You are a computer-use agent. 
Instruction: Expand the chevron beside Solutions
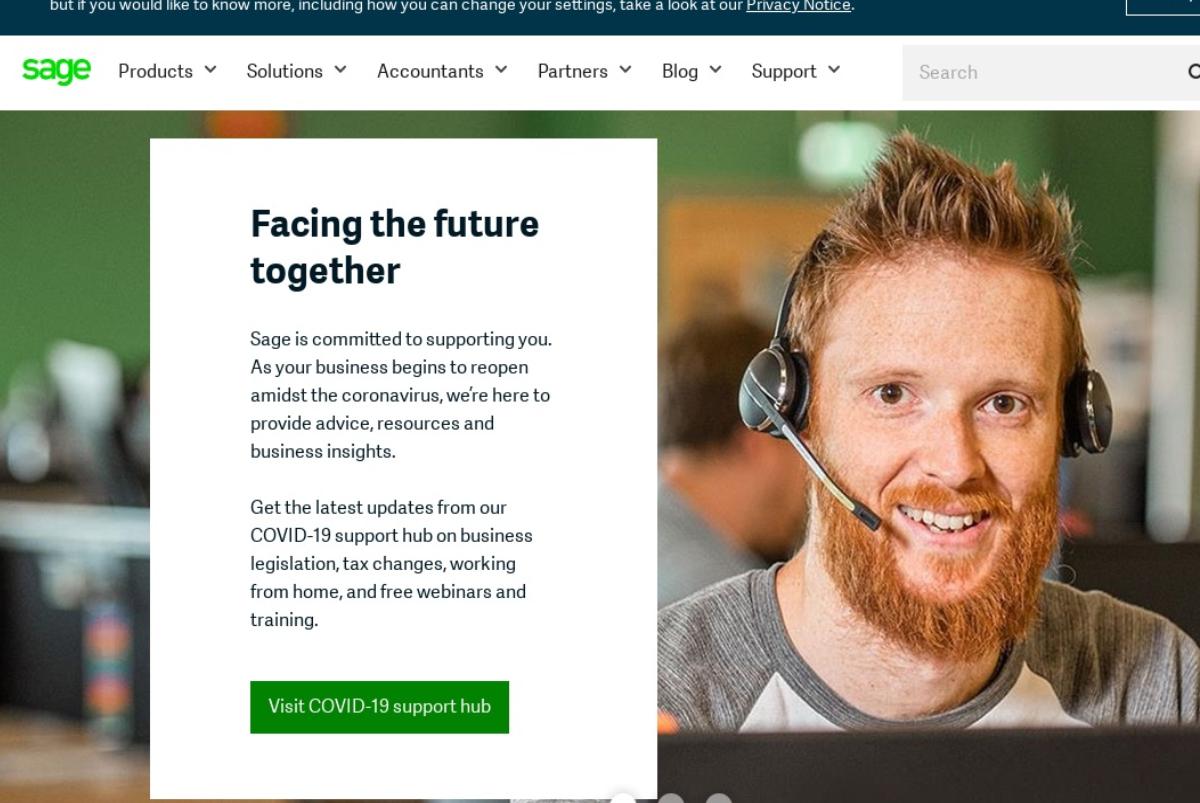pyautogui.click(x=340, y=70)
